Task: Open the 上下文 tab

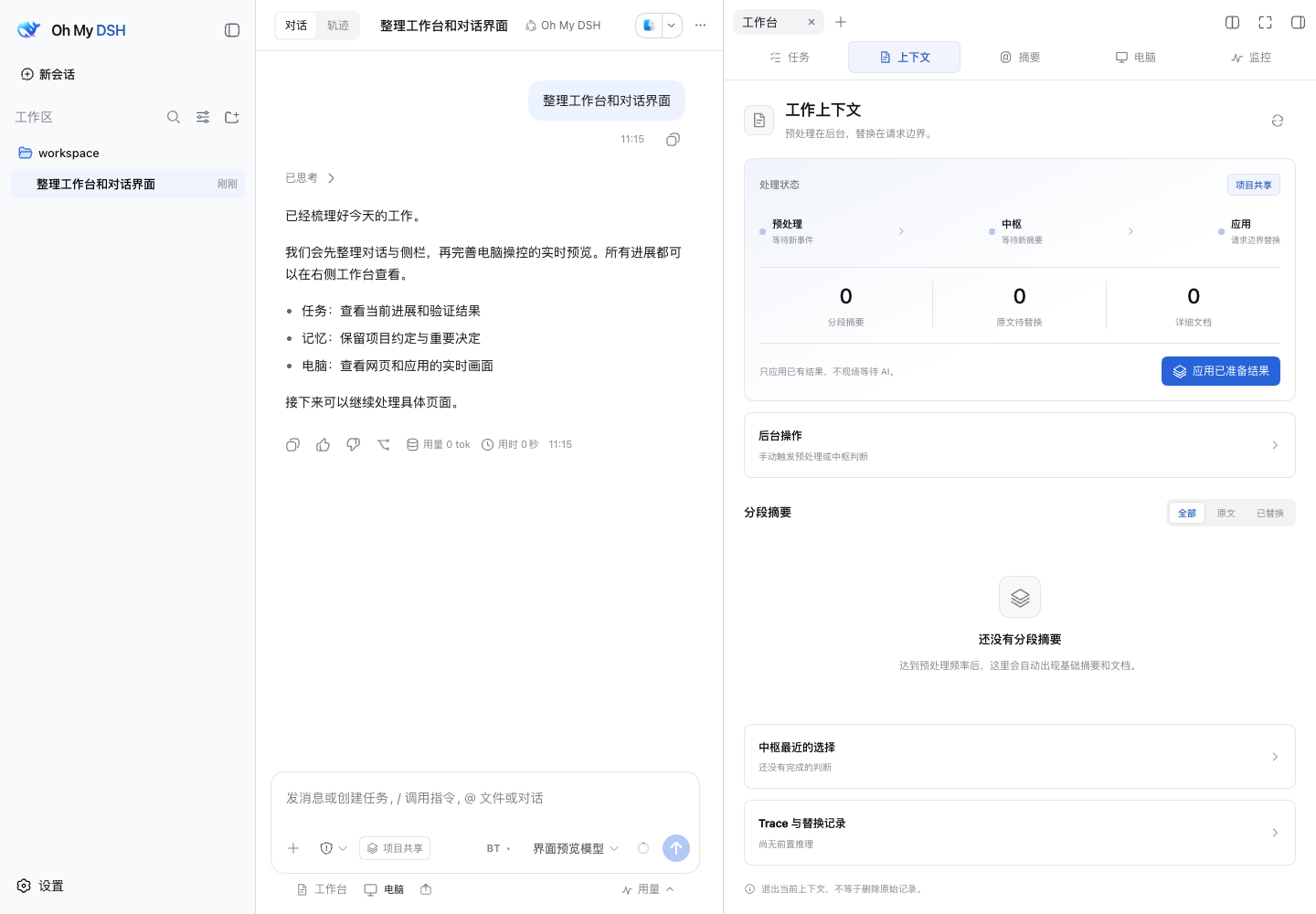Action: pos(904,57)
